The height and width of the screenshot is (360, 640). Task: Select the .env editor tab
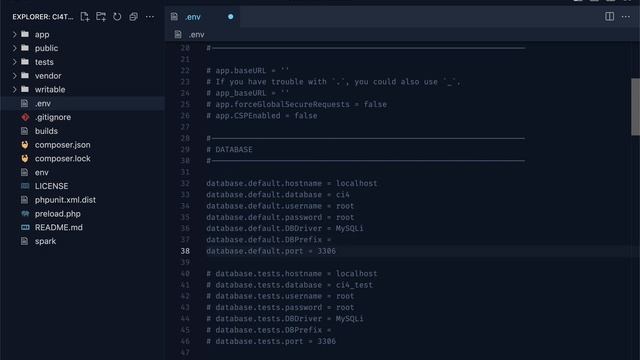click(203, 17)
